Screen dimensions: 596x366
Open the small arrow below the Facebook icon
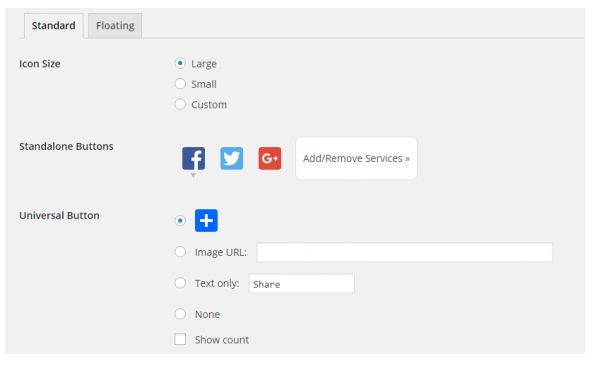point(193,175)
